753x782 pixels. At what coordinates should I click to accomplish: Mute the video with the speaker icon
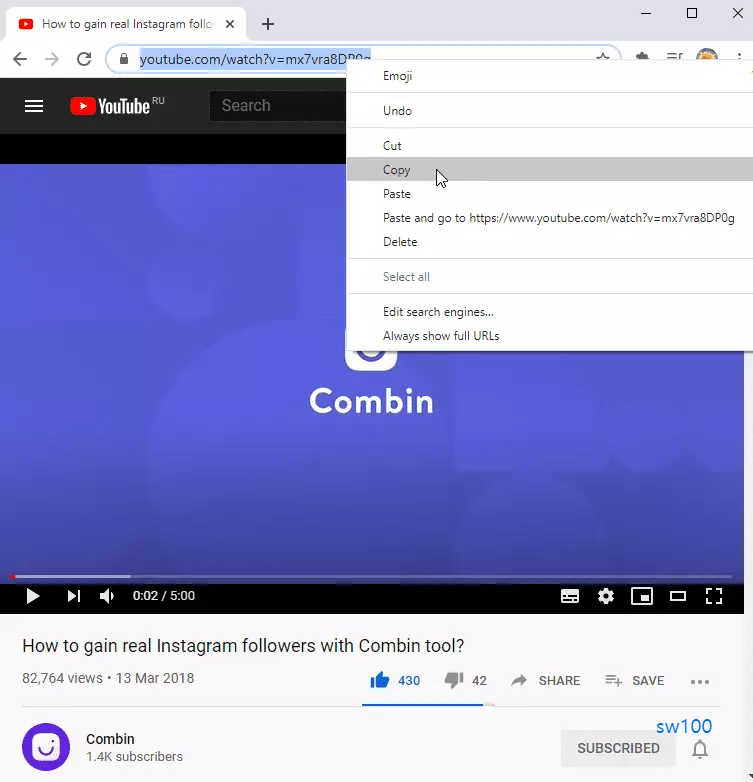click(107, 596)
